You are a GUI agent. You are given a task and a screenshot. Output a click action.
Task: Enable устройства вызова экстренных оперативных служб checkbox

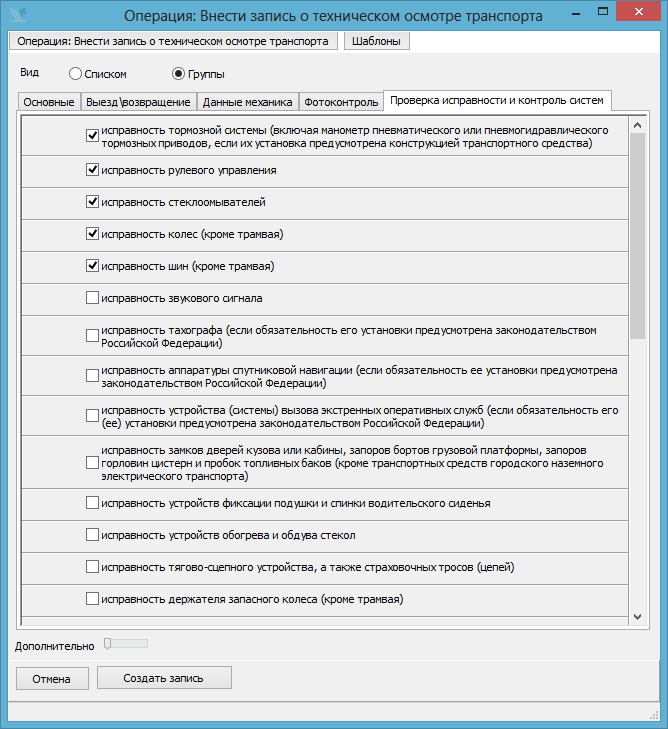(92, 416)
